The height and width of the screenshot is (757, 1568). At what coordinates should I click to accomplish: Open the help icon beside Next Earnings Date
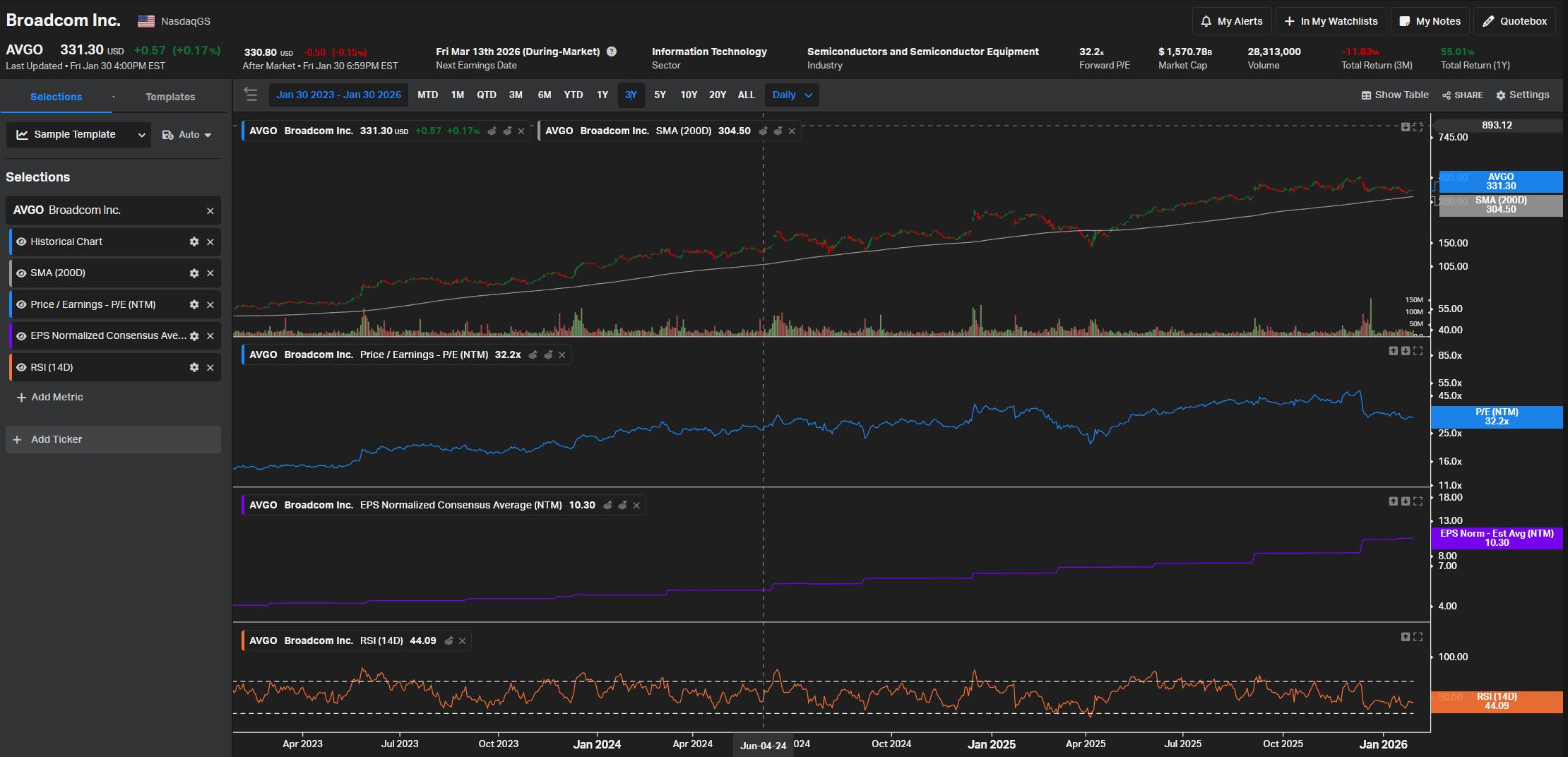tap(612, 52)
